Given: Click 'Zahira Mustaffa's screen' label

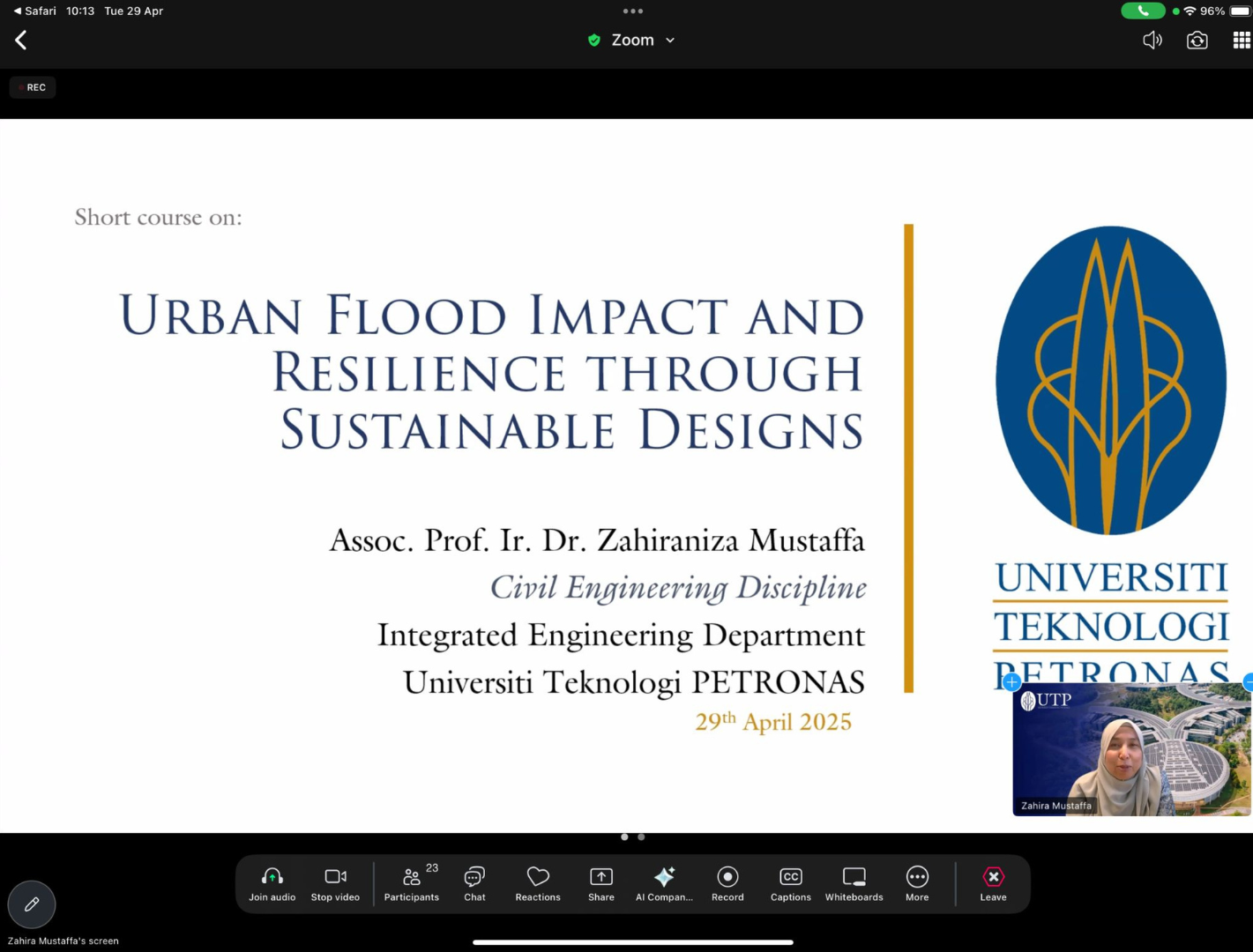Looking at the screenshot, I should point(63,941).
